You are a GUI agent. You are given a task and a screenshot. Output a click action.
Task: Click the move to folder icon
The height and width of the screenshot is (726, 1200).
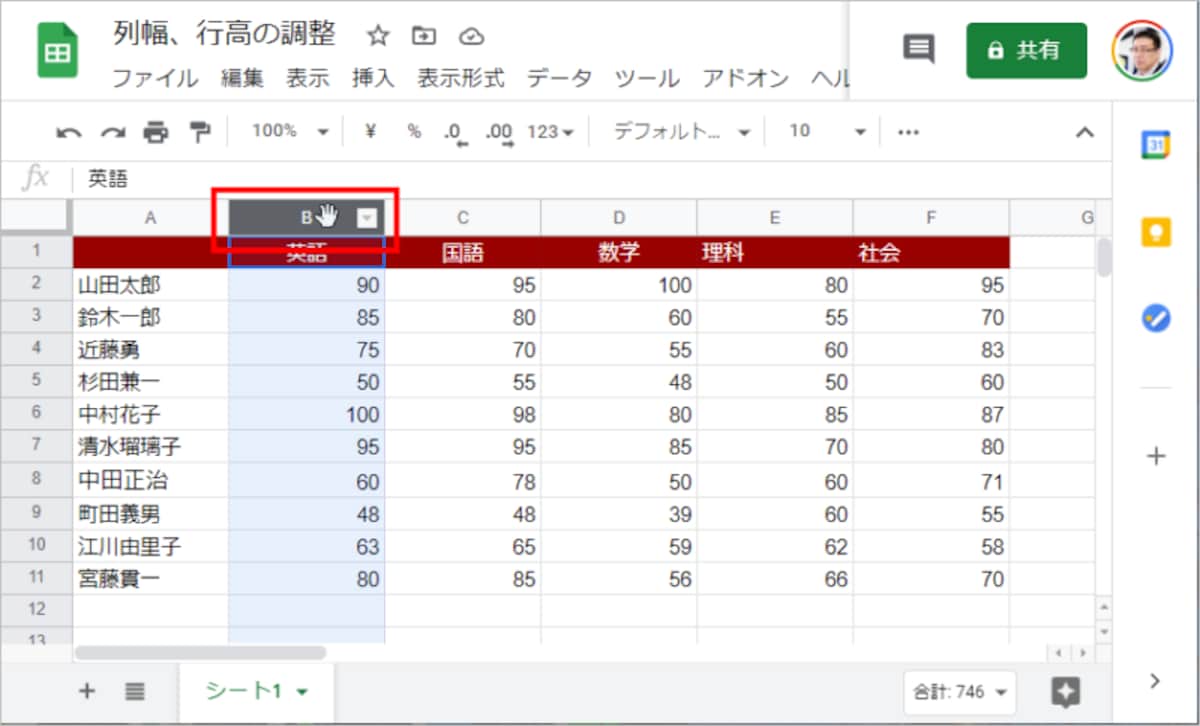click(x=424, y=36)
